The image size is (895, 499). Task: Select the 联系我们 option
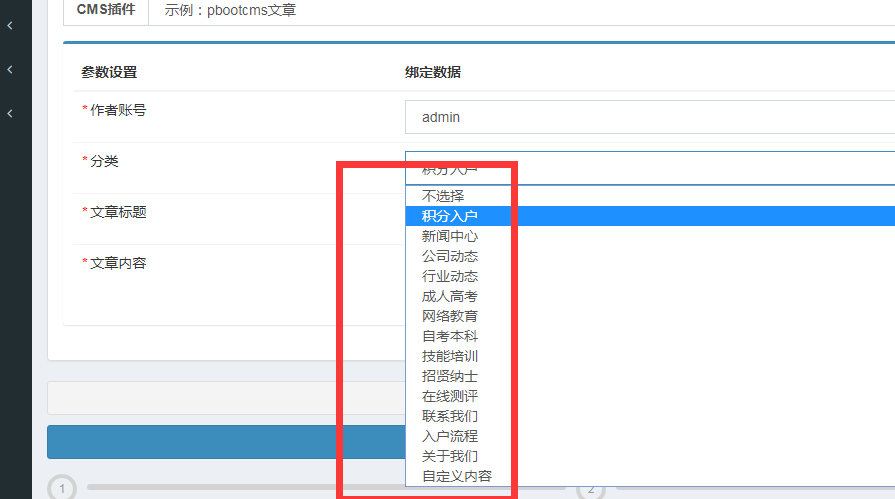click(x=450, y=416)
